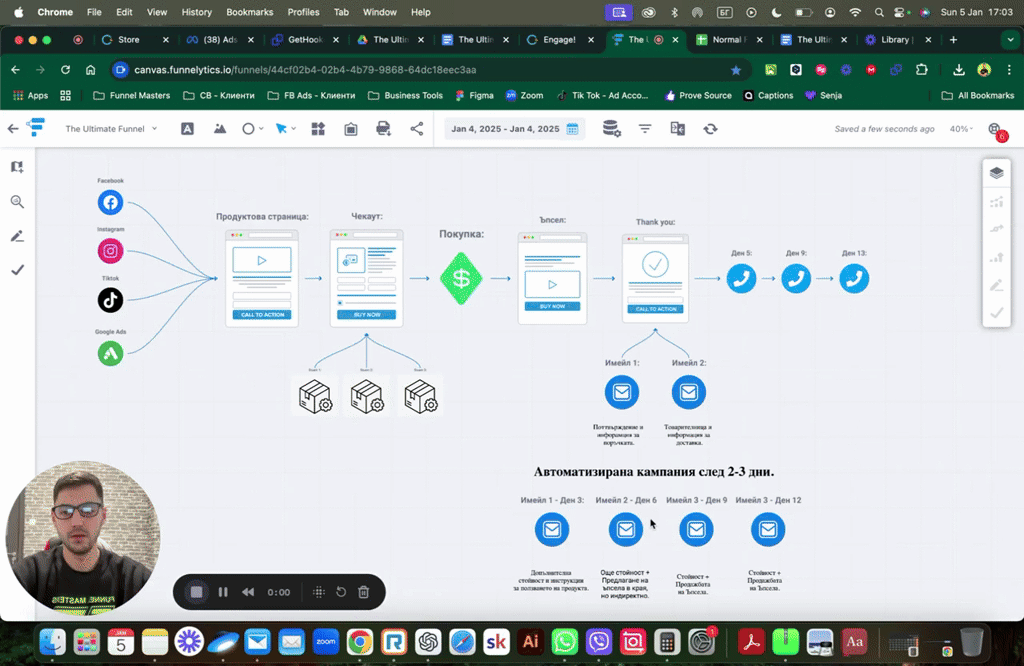This screenshot has width=1024, height=666.
Task: Select the Ден 13 phone call step
Action: click(854, 279)
